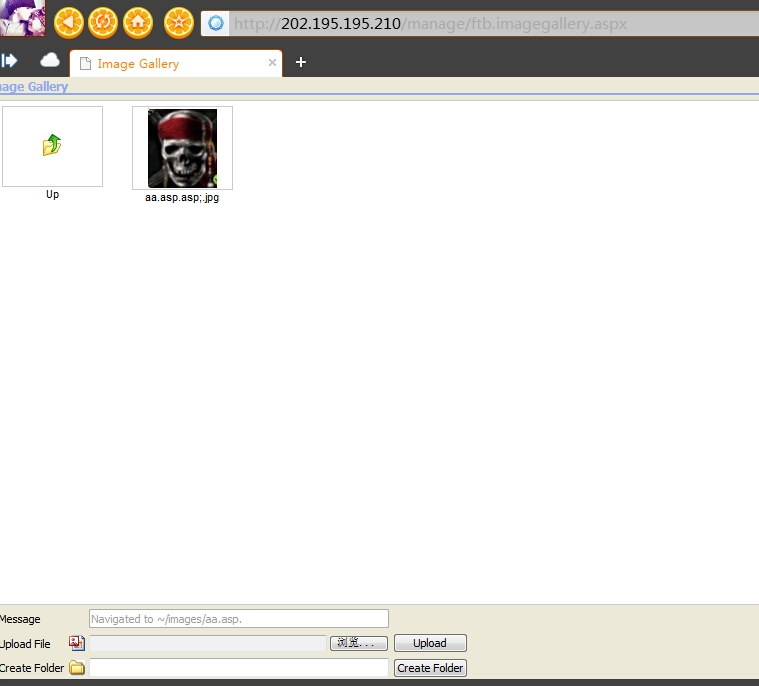
Task: Click the 浏览 browse button
Action: (x=359, y=643)
